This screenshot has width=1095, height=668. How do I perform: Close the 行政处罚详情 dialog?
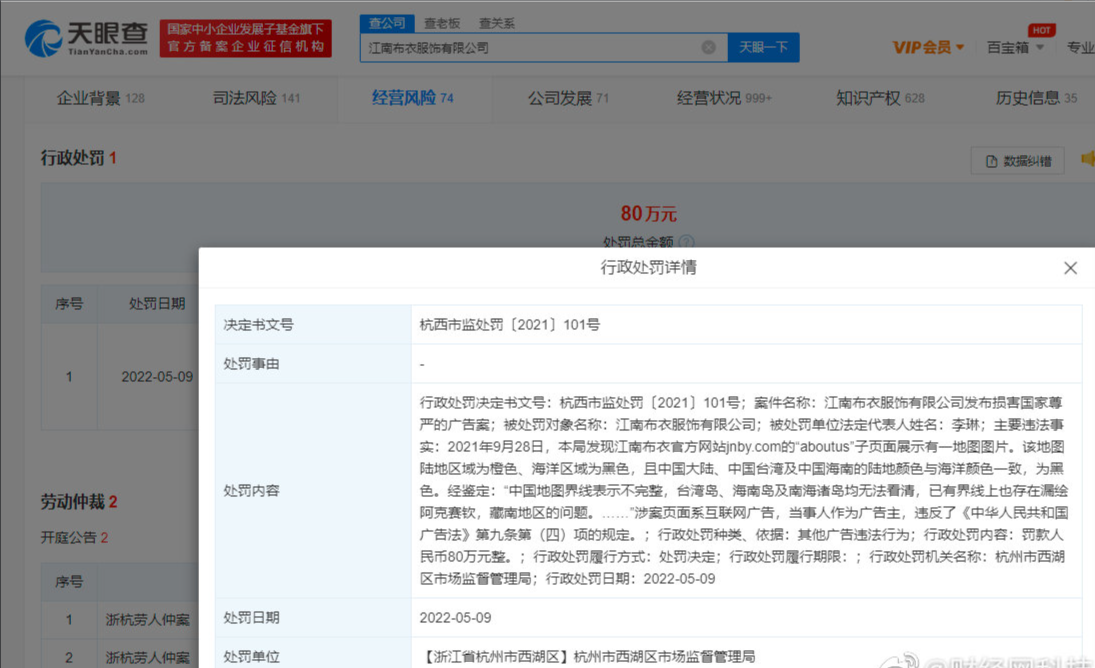(1070, 268)
